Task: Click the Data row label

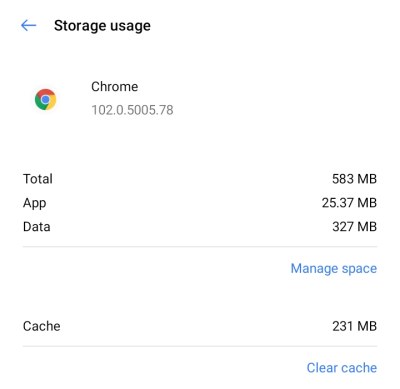Action: 37,227
